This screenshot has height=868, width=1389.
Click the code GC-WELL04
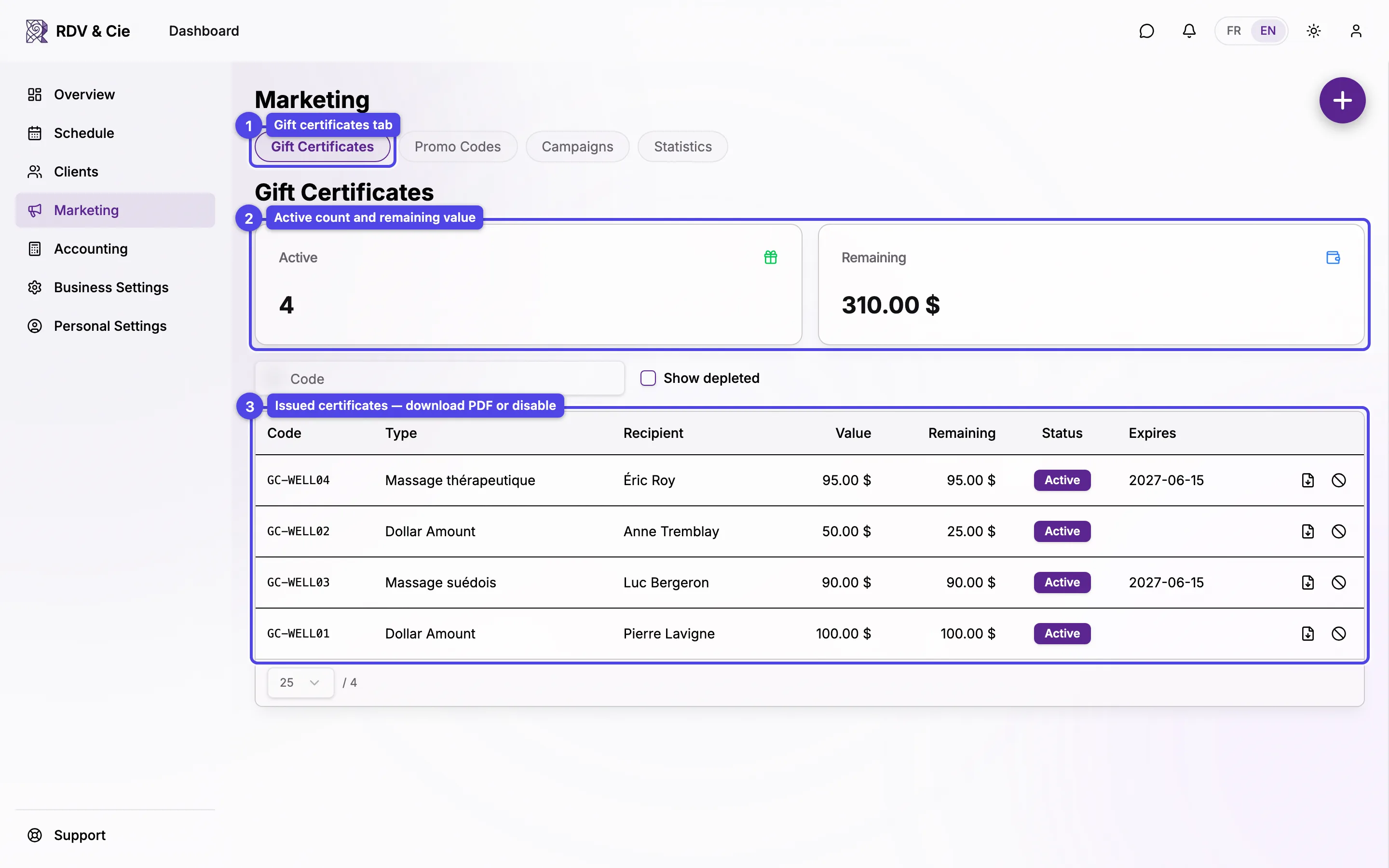[299, 480]
